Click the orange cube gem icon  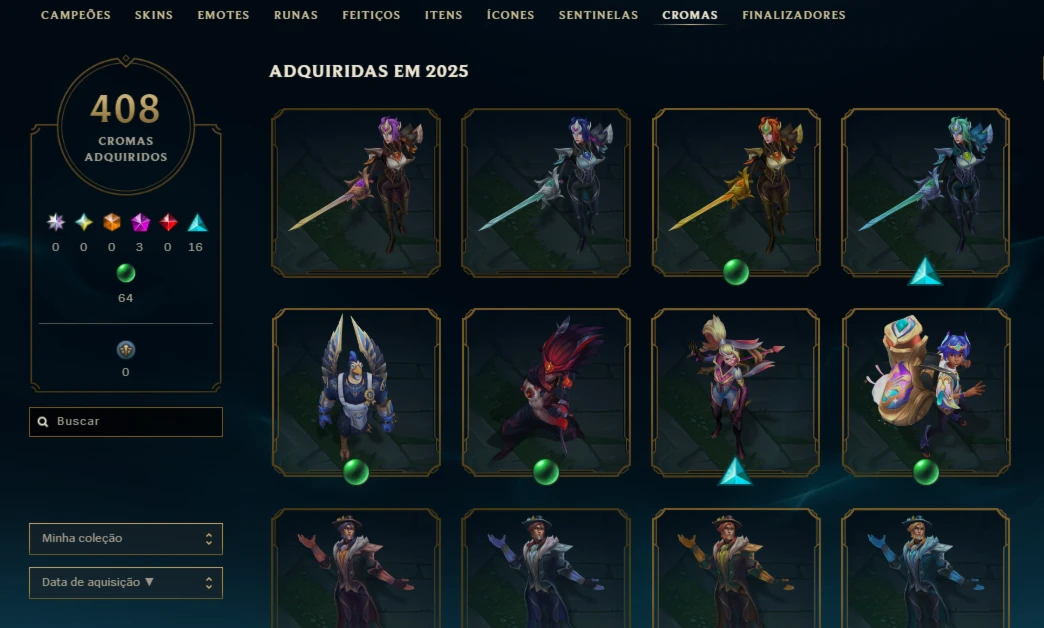pos(112,222)
